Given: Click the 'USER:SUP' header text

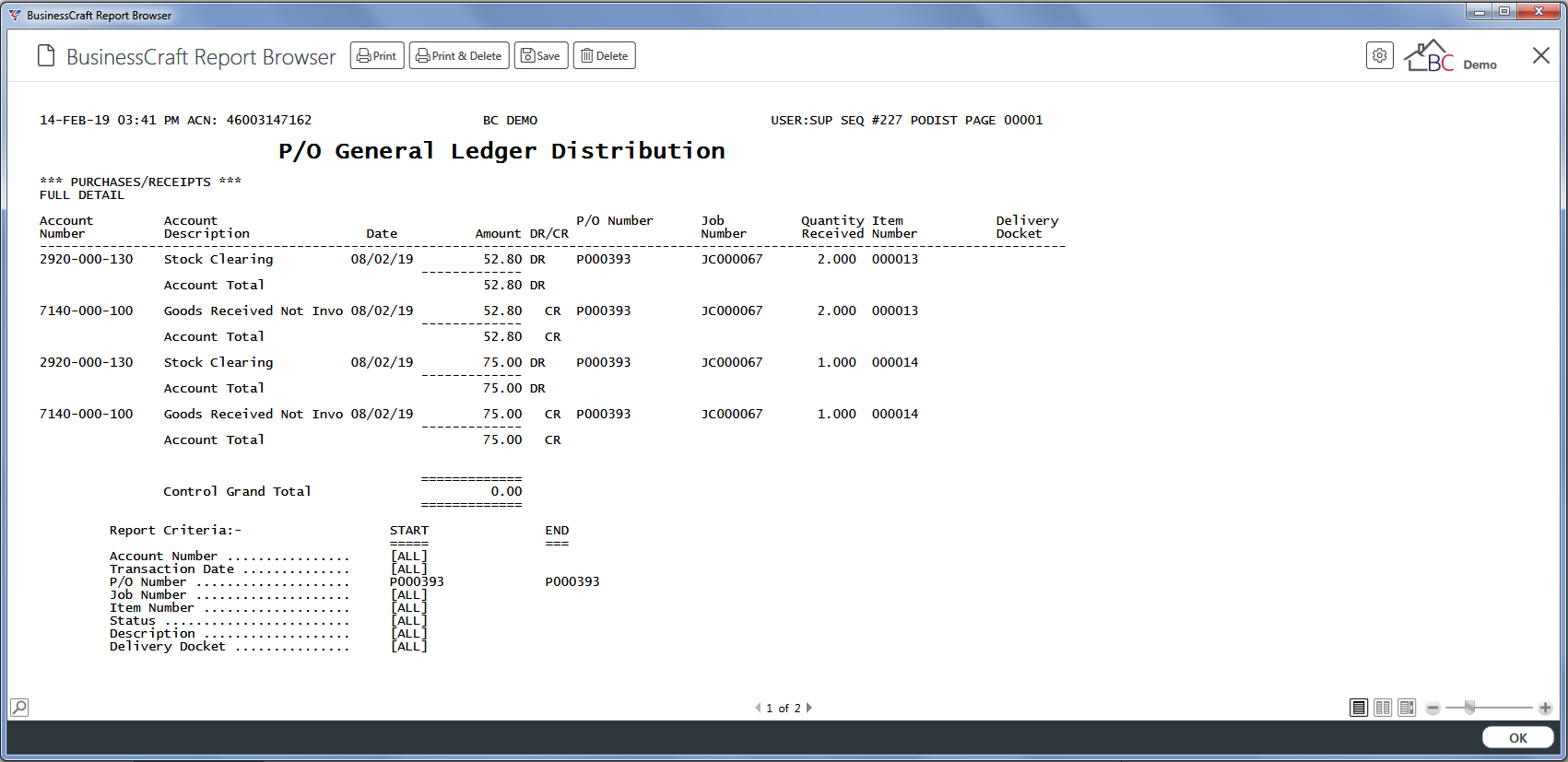Looking at the screenshot, I should pyautogui.click(x=802, y=121).
